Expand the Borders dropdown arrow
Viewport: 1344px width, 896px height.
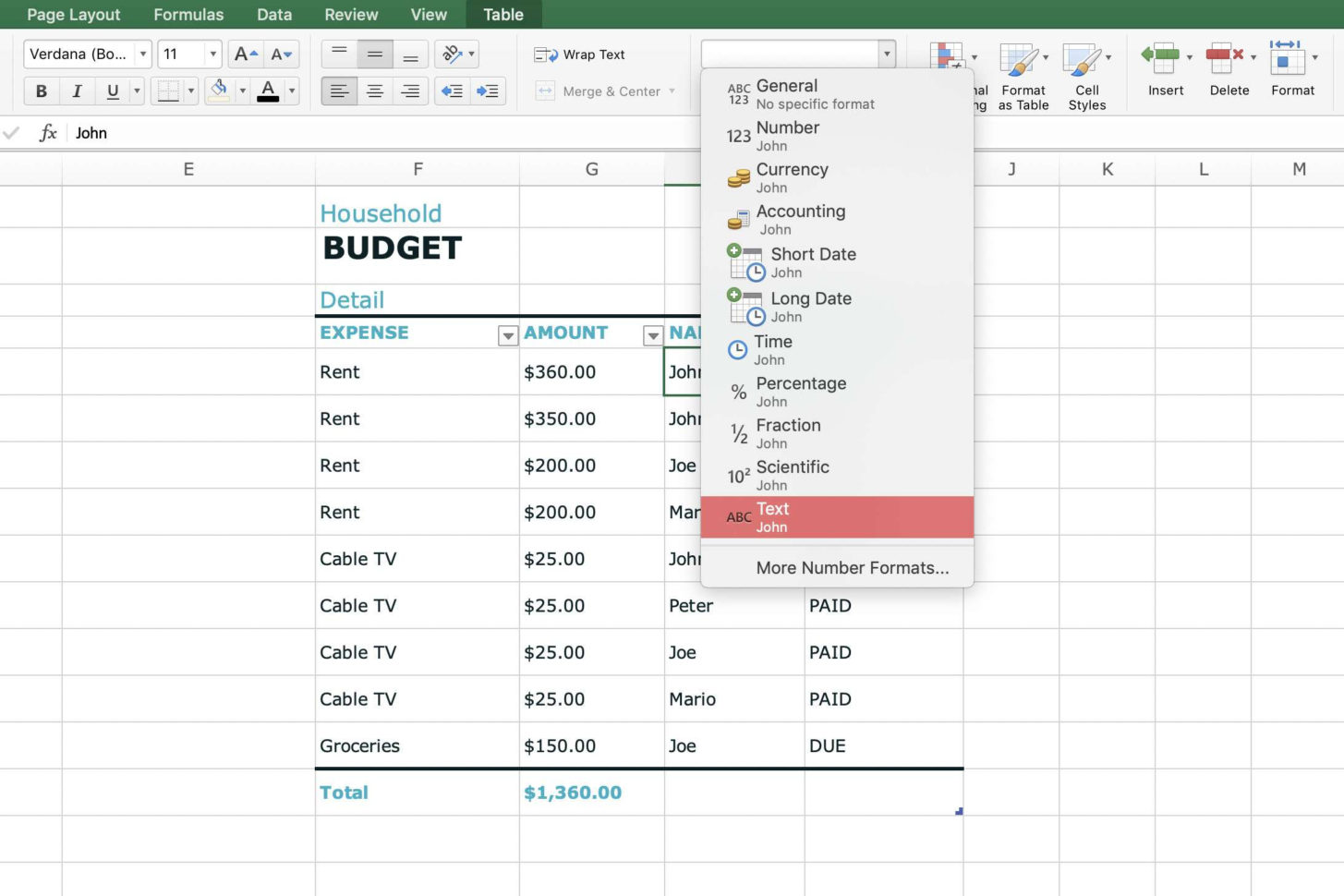[189, 91]
